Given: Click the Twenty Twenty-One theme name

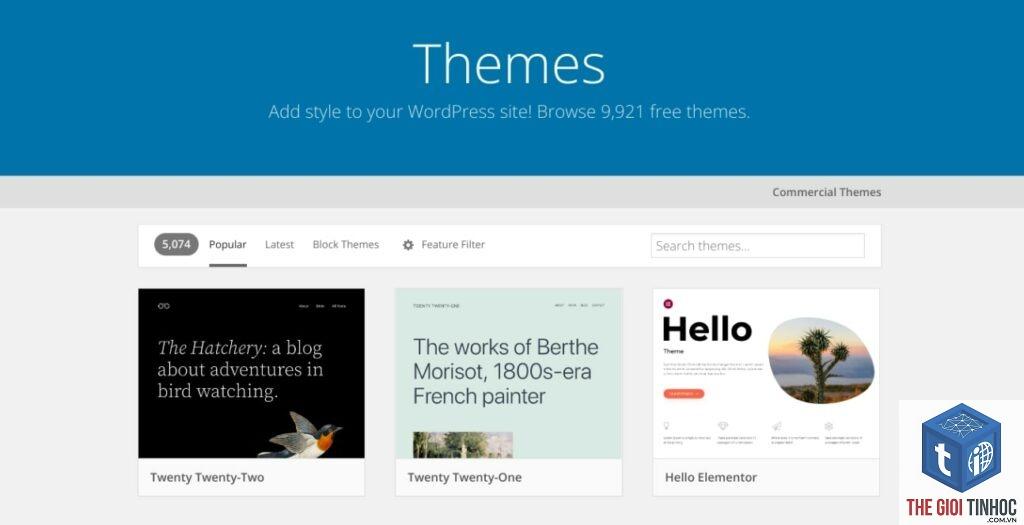Looking at the screenshot, I should [x=464, y=477].
